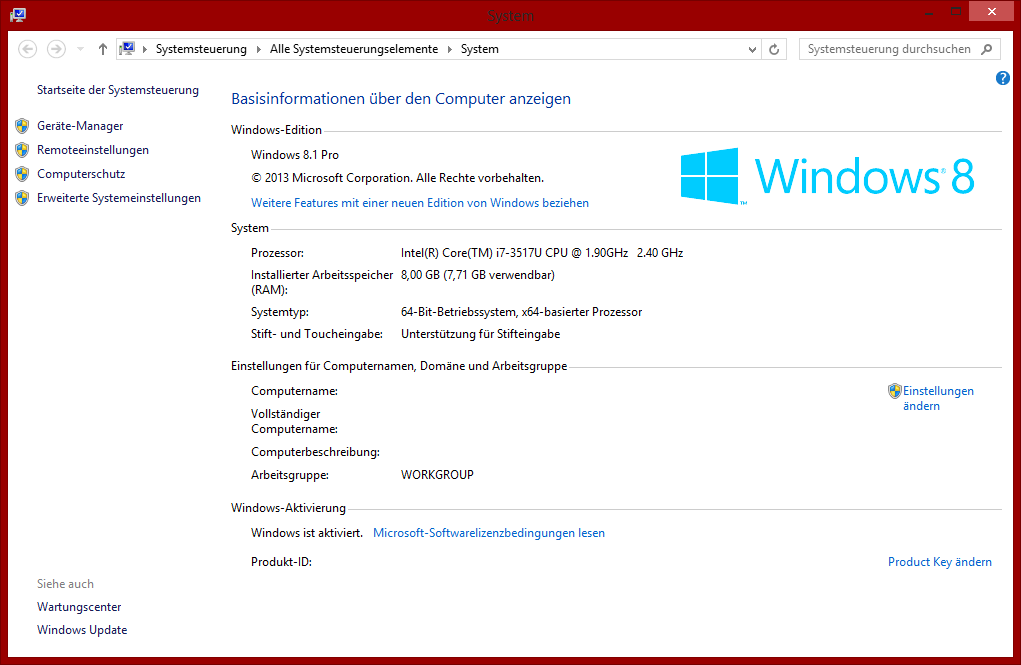Expand the chevron after Systemsteuerung
The width and height of the screenshot is (1021, 665).
coord(259,50)
